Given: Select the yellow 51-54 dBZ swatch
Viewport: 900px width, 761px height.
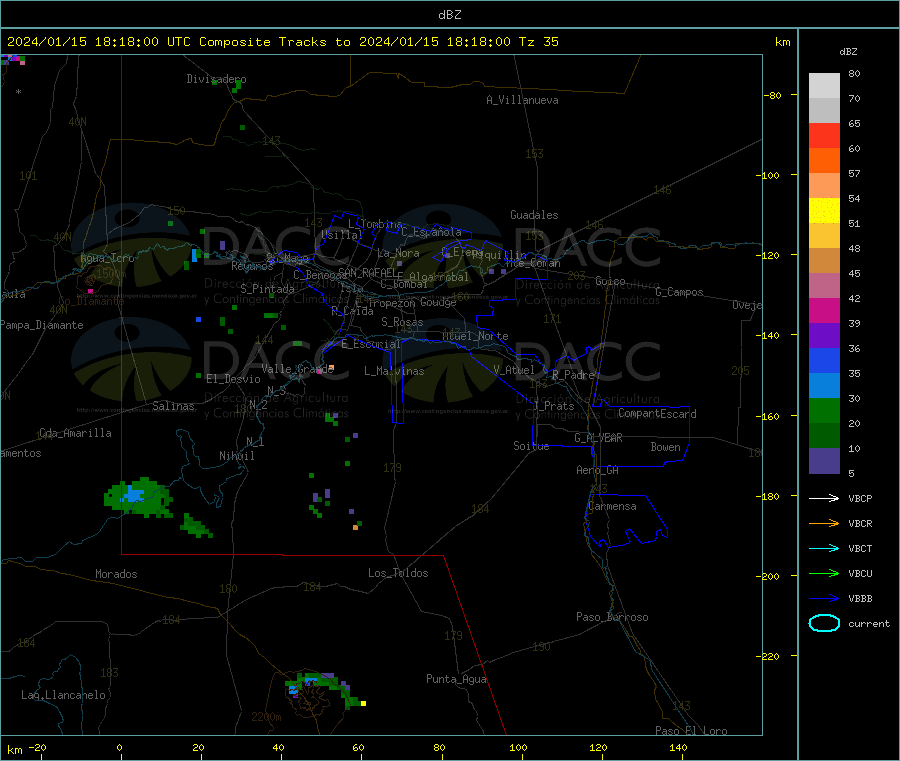Looking at the screenshot, I should 824,211.
